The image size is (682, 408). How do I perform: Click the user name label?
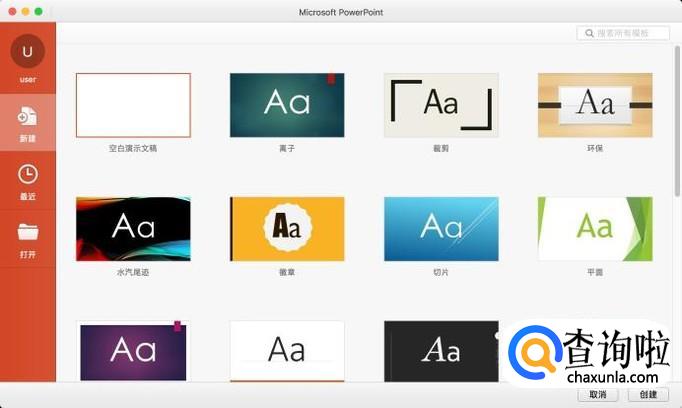pyautogui.click(x=28, y=80)
